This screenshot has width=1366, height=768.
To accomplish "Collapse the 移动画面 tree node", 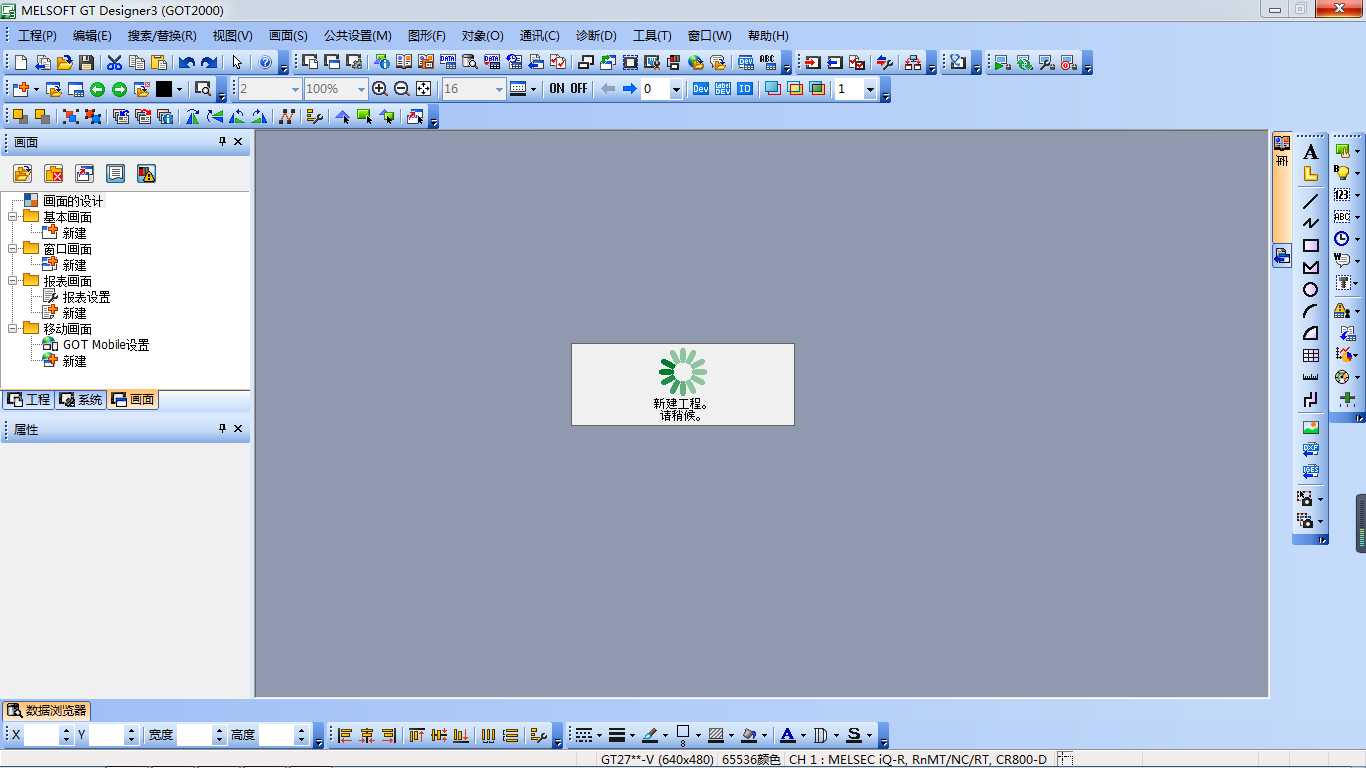I will pyautogui.click(x=13, y=329).
